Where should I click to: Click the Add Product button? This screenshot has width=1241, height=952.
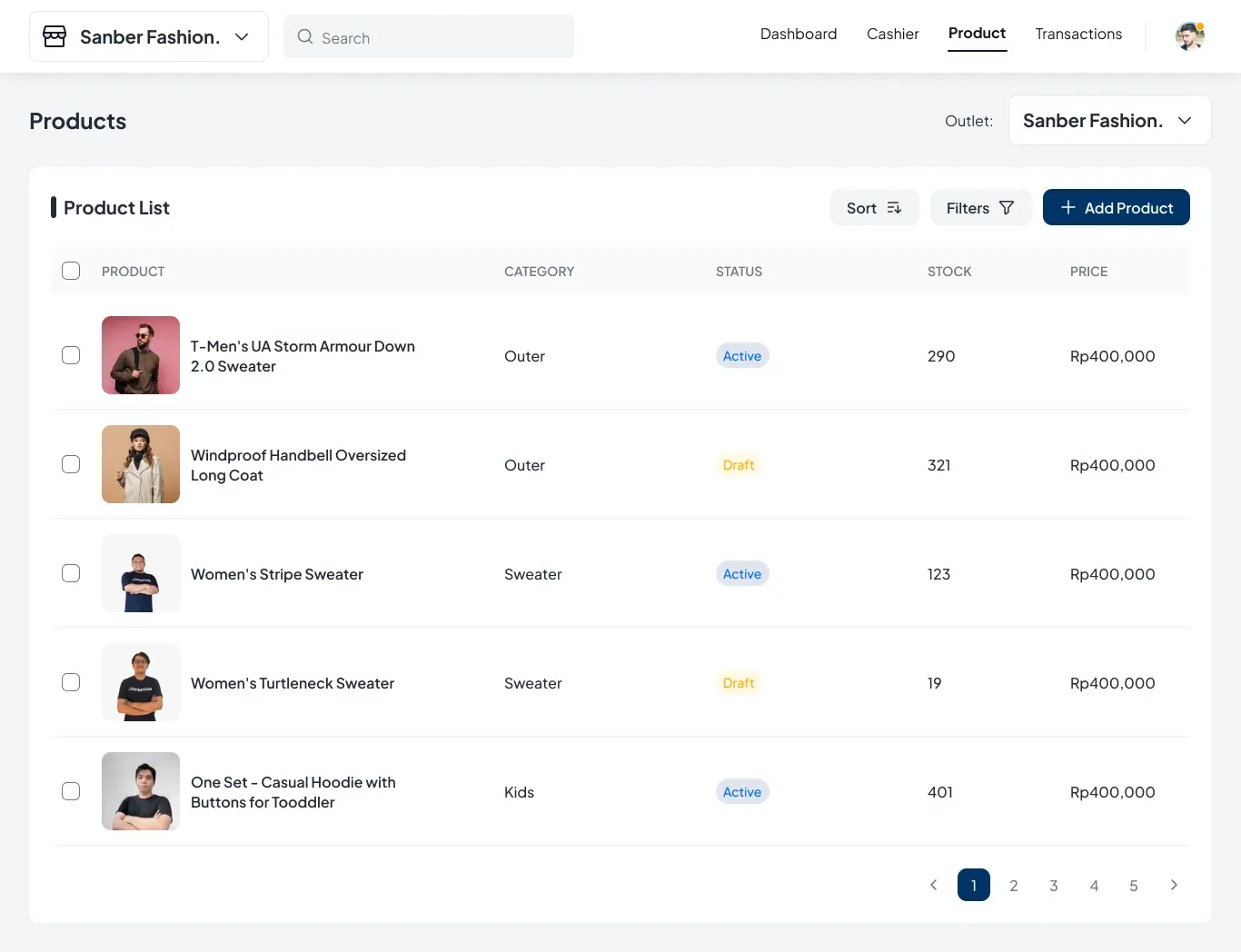click(x=1117, y=207)
